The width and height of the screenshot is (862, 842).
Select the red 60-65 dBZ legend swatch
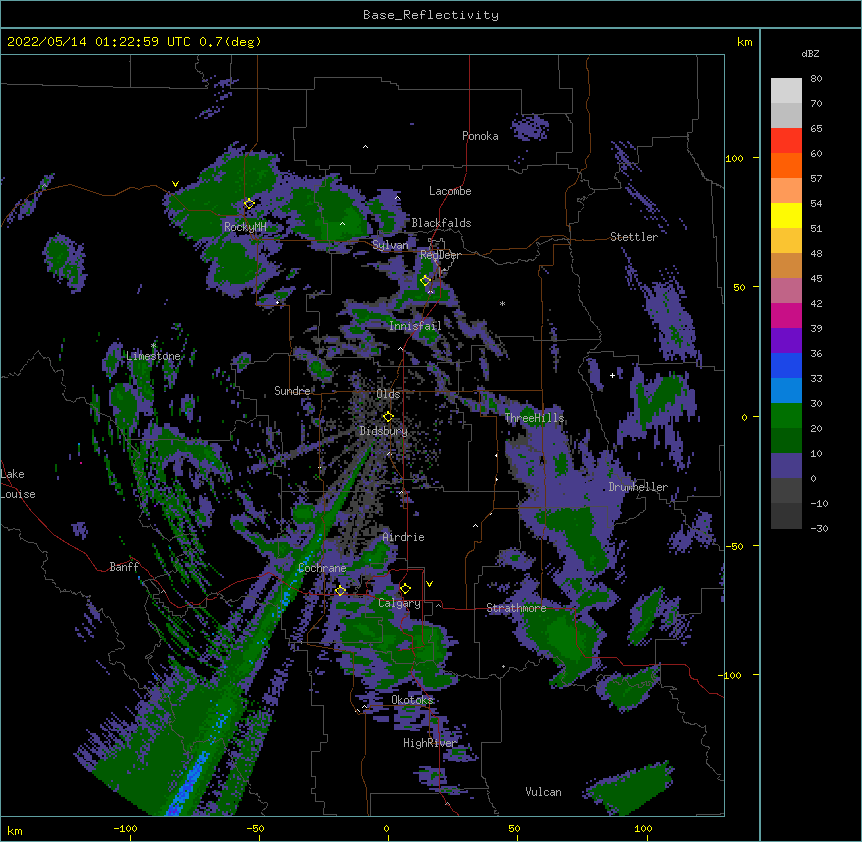tap(786, 140)
